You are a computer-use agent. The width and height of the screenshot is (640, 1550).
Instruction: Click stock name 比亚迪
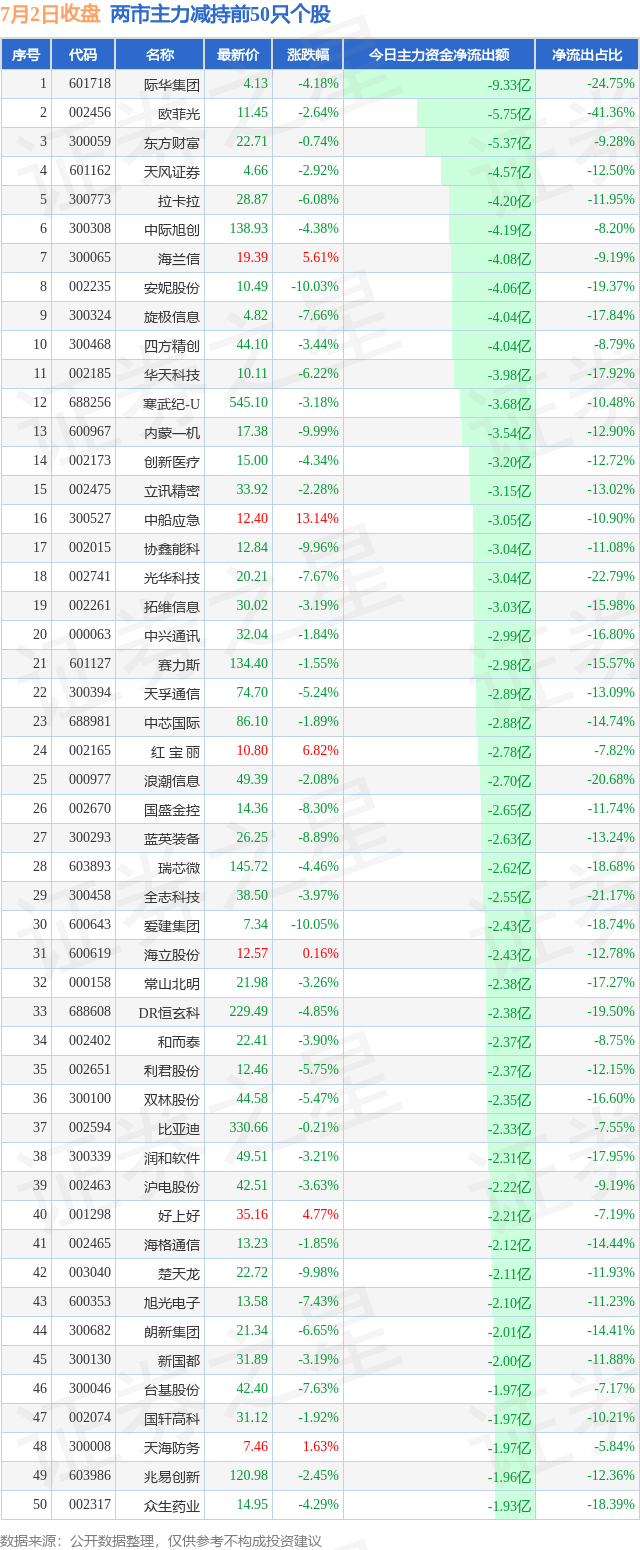coord(179,1128)
